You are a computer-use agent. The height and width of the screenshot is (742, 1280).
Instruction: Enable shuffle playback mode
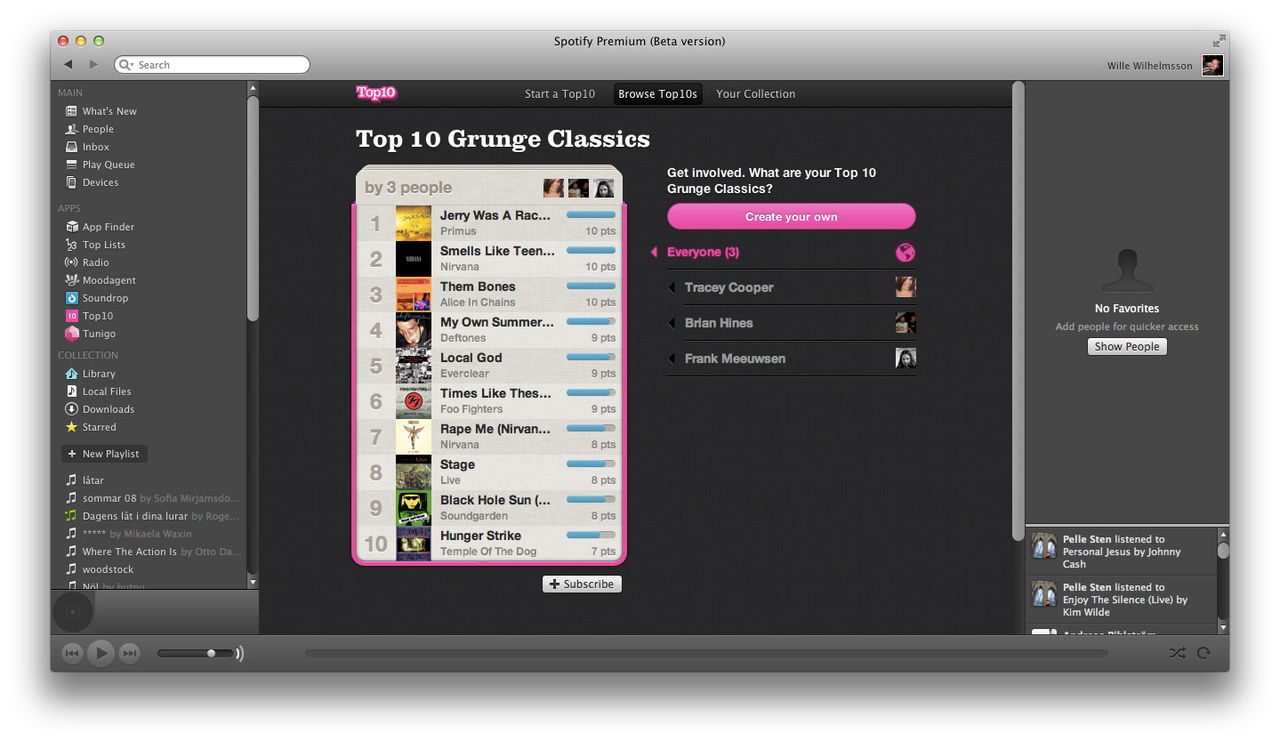click(1178, 652)
